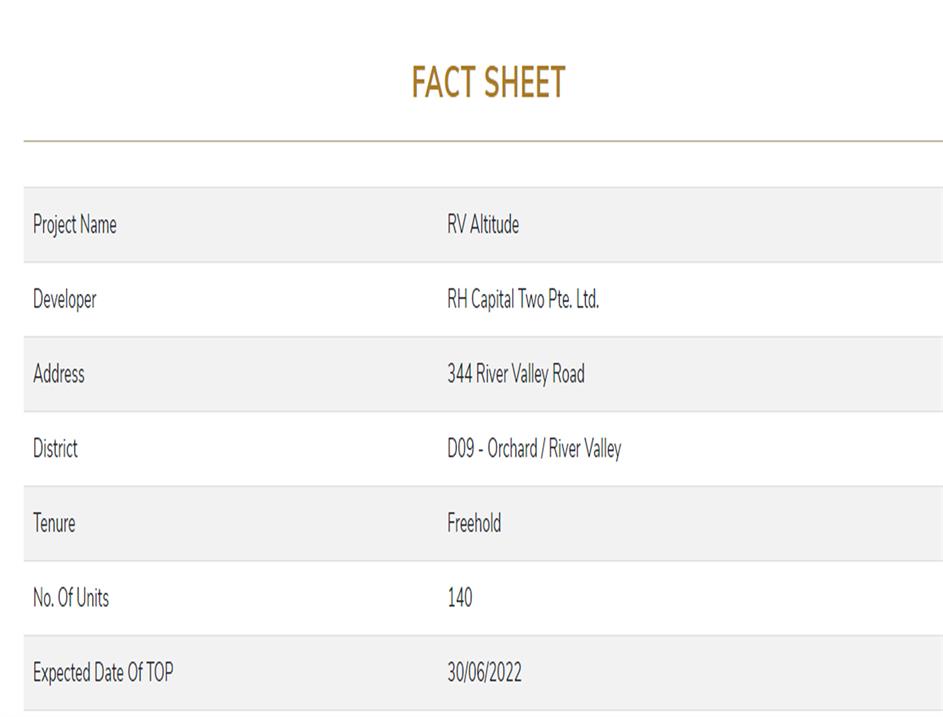Click the 'RH Capital Two' company name
This screenshot has width=943, height=717.
pos(494,299)
